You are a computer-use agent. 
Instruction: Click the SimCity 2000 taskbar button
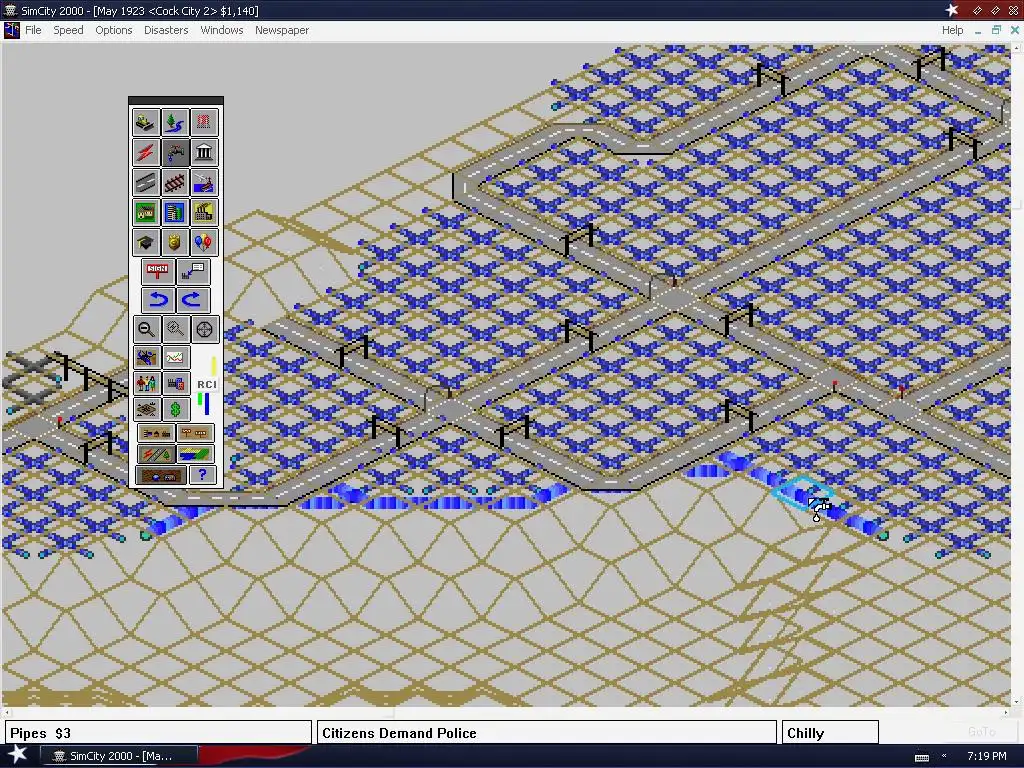pos(118,756)
